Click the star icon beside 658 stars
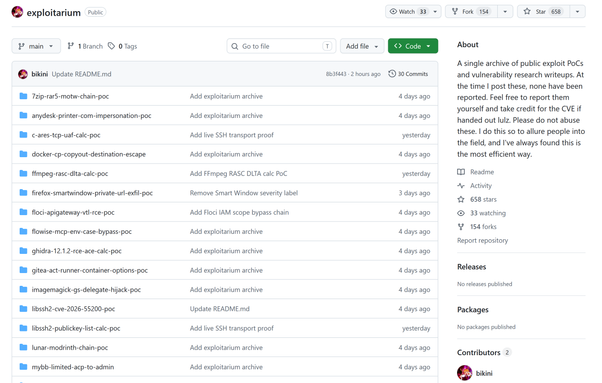Viewport: 602px width, 383px height. pyautogui.click(x=461, y=200)
